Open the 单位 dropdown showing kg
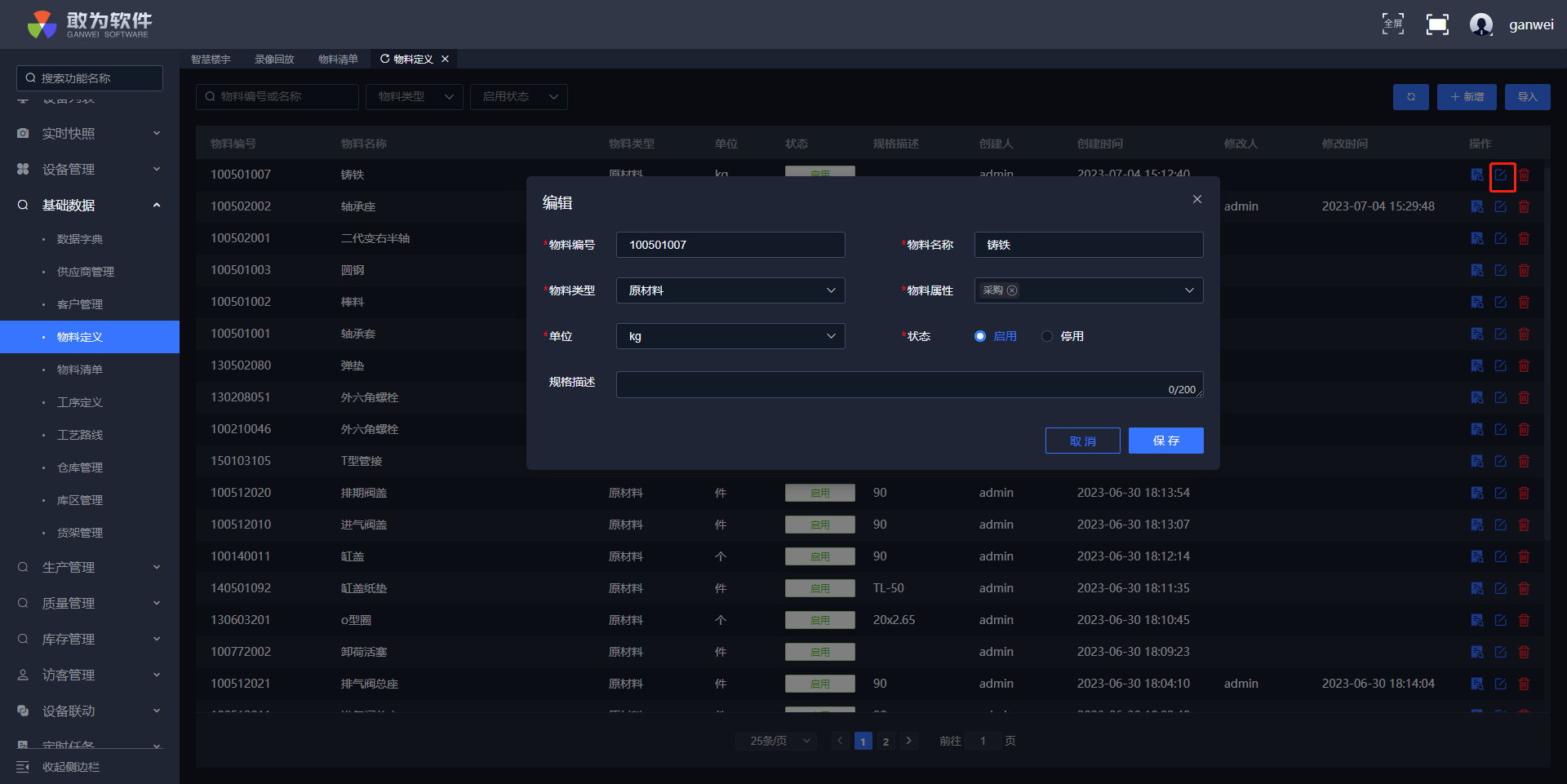1567x784 pixels. tap(730, 336)
